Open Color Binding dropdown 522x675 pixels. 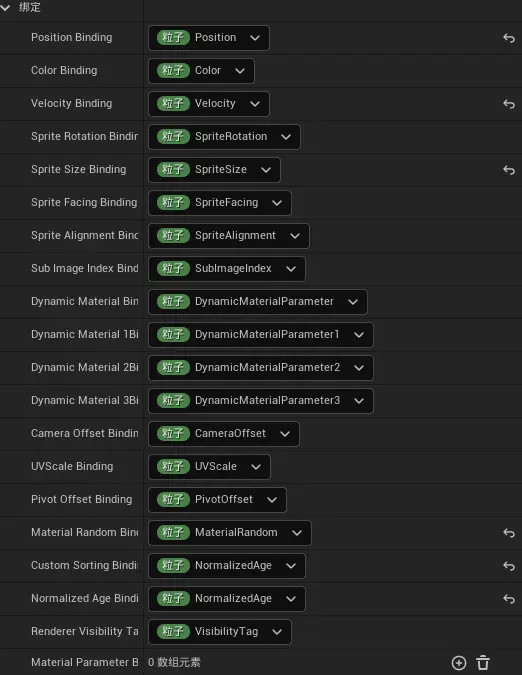coord(201,71)
